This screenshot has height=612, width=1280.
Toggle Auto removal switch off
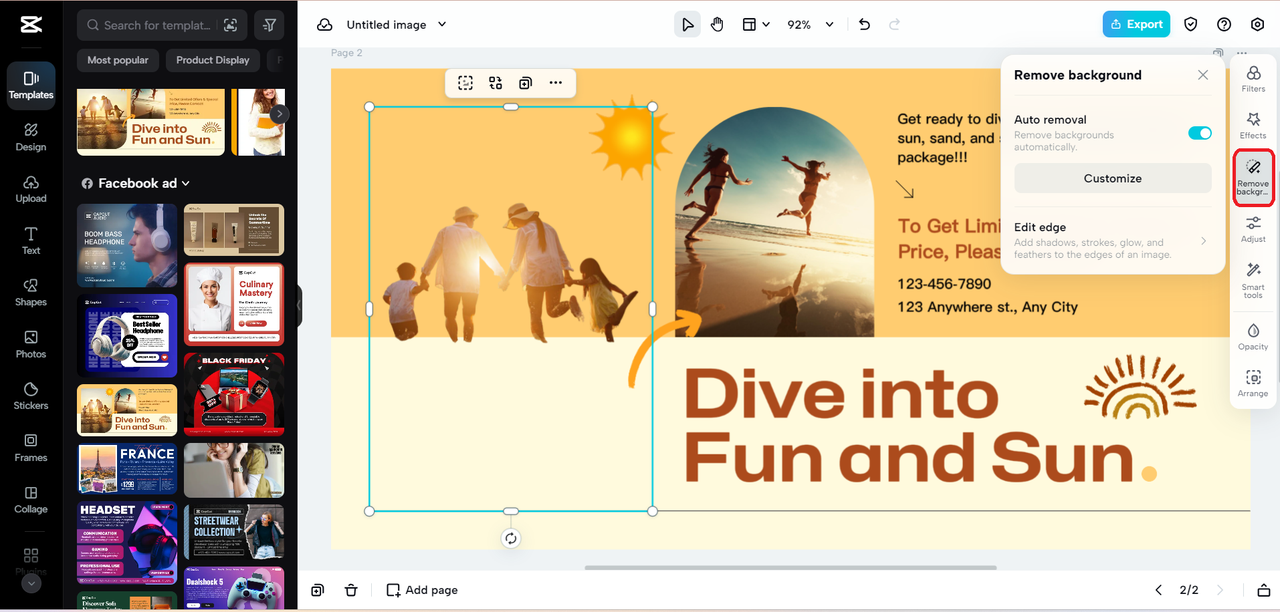pos(1199,133)
